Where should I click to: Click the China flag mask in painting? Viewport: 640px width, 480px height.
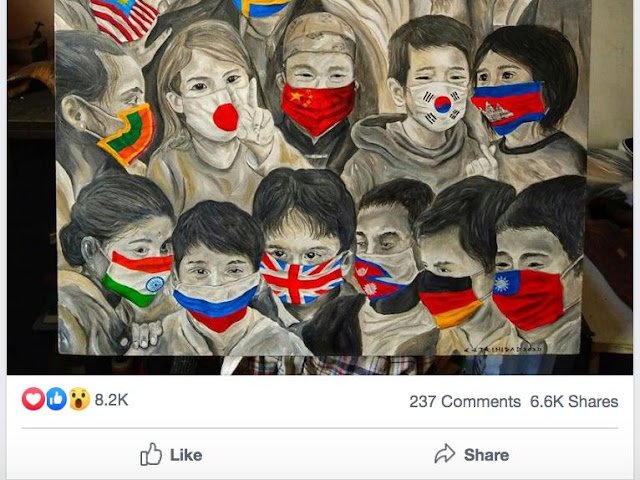318,108
